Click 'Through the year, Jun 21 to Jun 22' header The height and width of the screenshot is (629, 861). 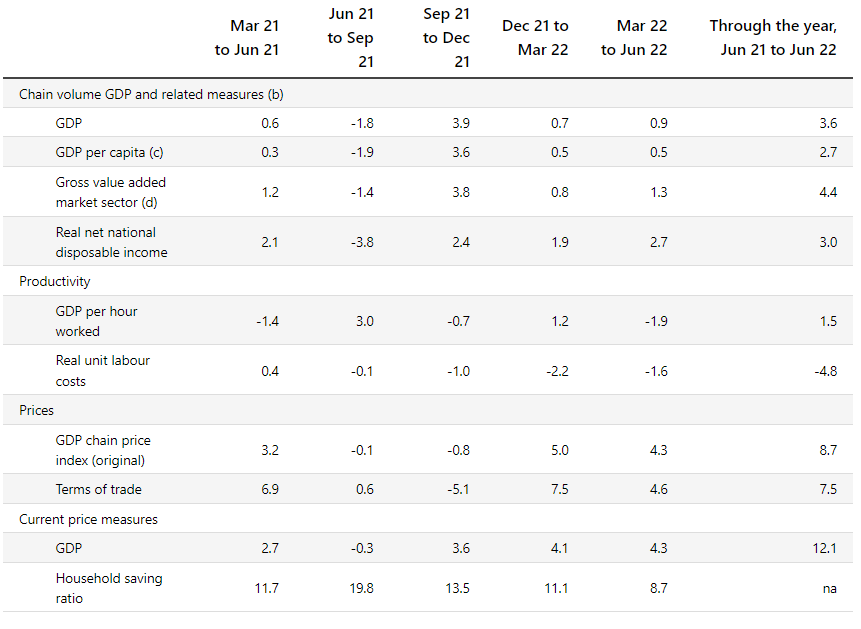pos(773,38)
